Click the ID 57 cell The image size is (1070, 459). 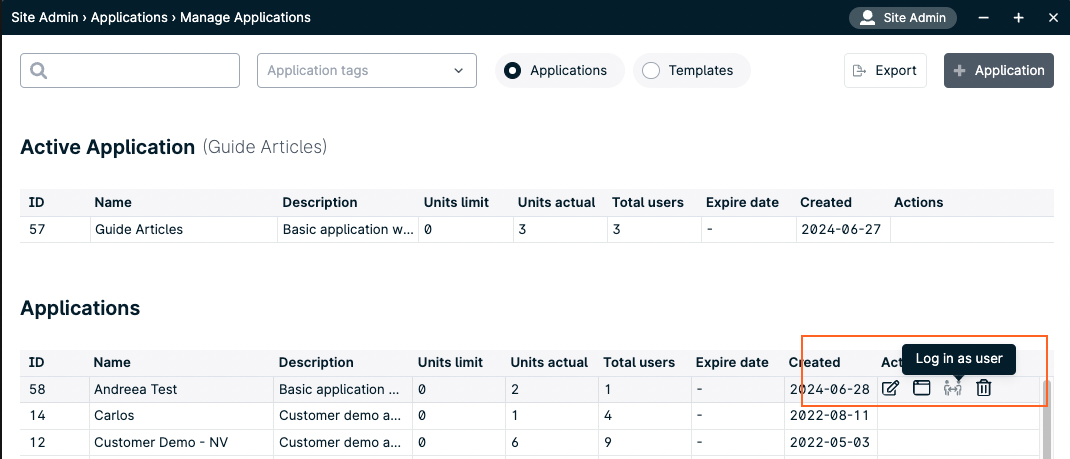coord(55,229)
